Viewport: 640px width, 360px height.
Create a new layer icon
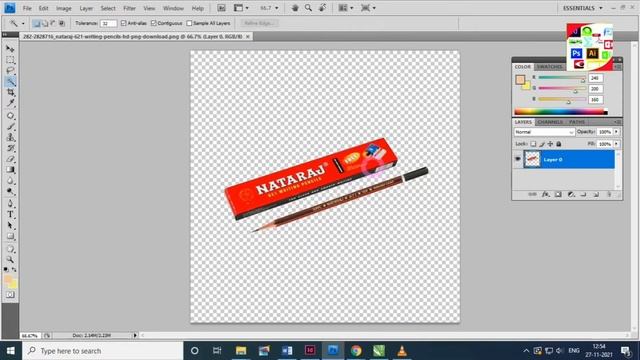click(x=596, y=195)
